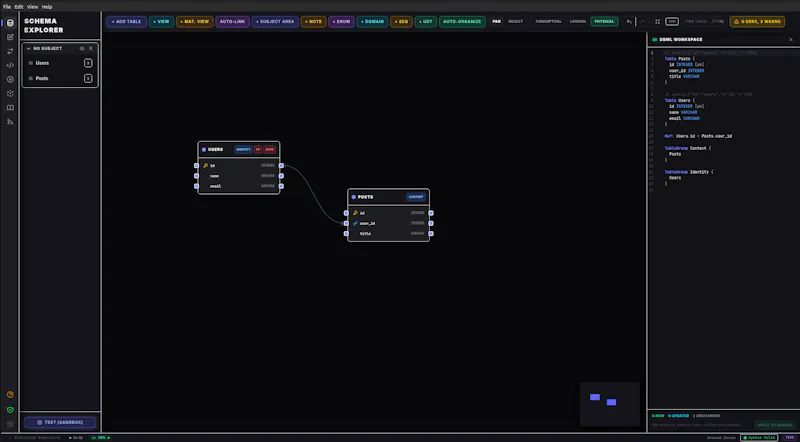Collapse the No Subject group chevron
The width and height of the screenshot is (800, 442).
(29, 48)
